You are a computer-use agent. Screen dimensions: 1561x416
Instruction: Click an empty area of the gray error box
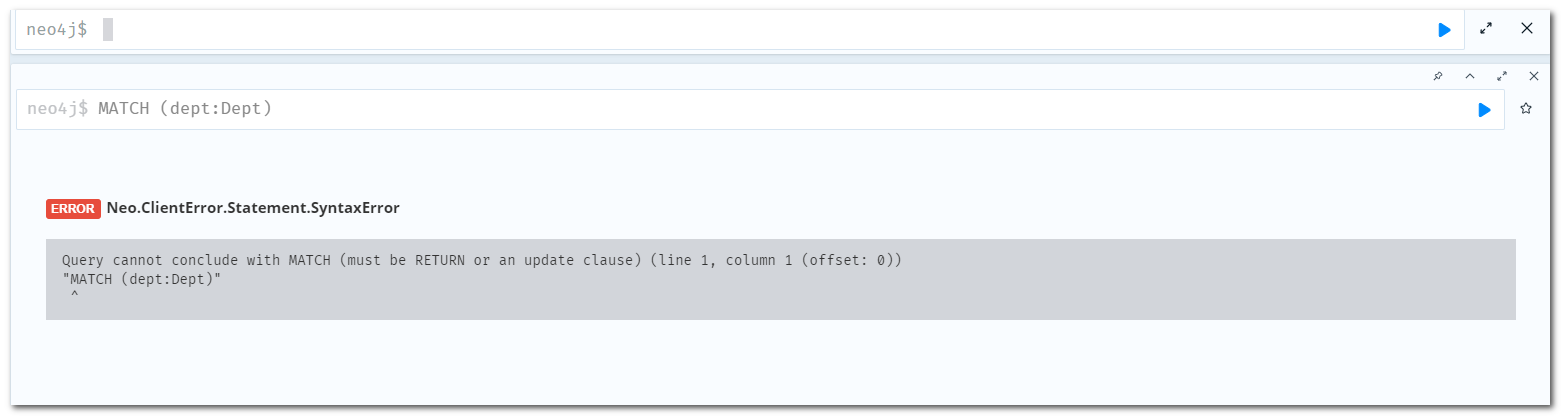pos(1000,295)
